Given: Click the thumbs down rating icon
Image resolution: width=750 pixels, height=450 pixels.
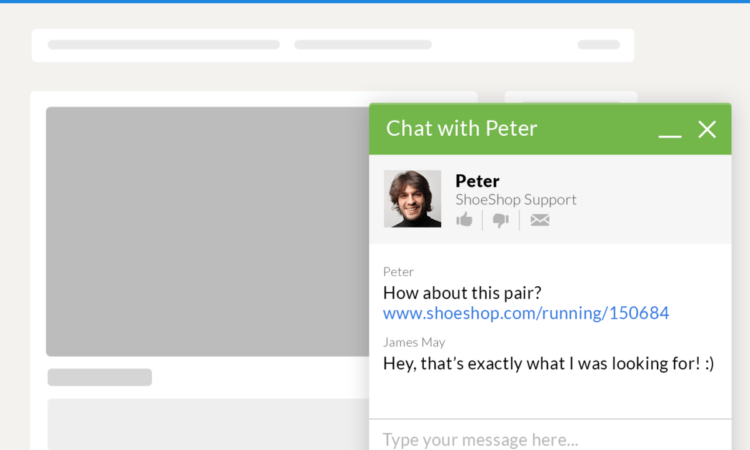Looking at the screenshot, I should (501, 220).
